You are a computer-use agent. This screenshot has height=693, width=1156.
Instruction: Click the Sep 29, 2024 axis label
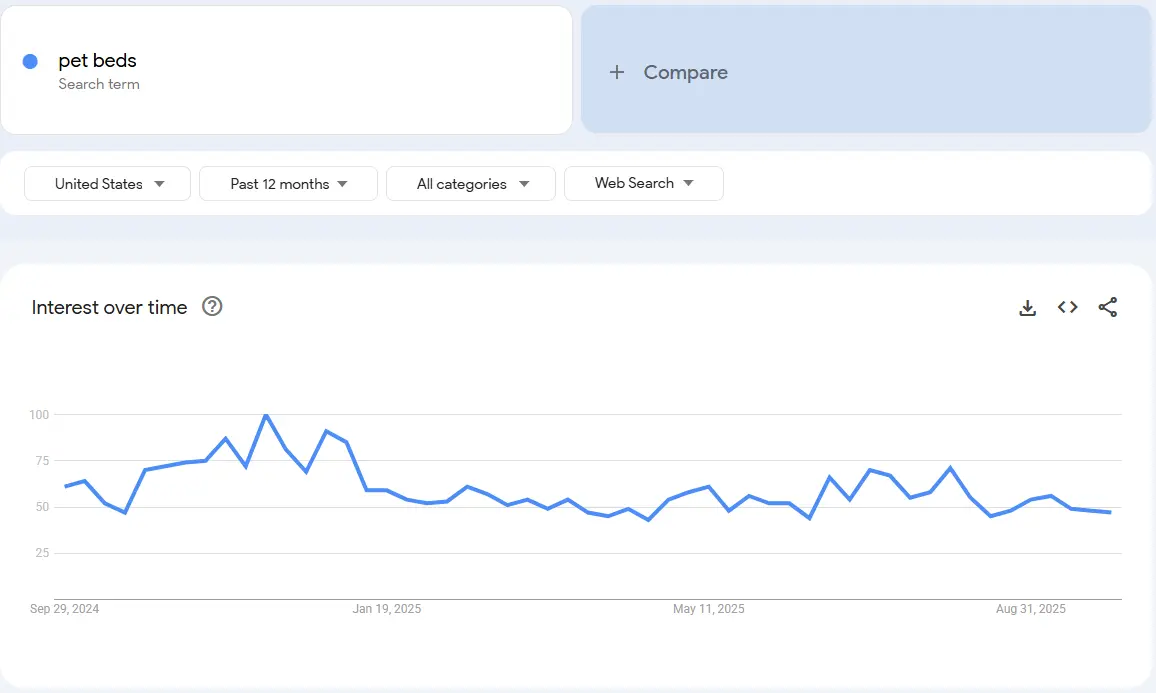65,608
